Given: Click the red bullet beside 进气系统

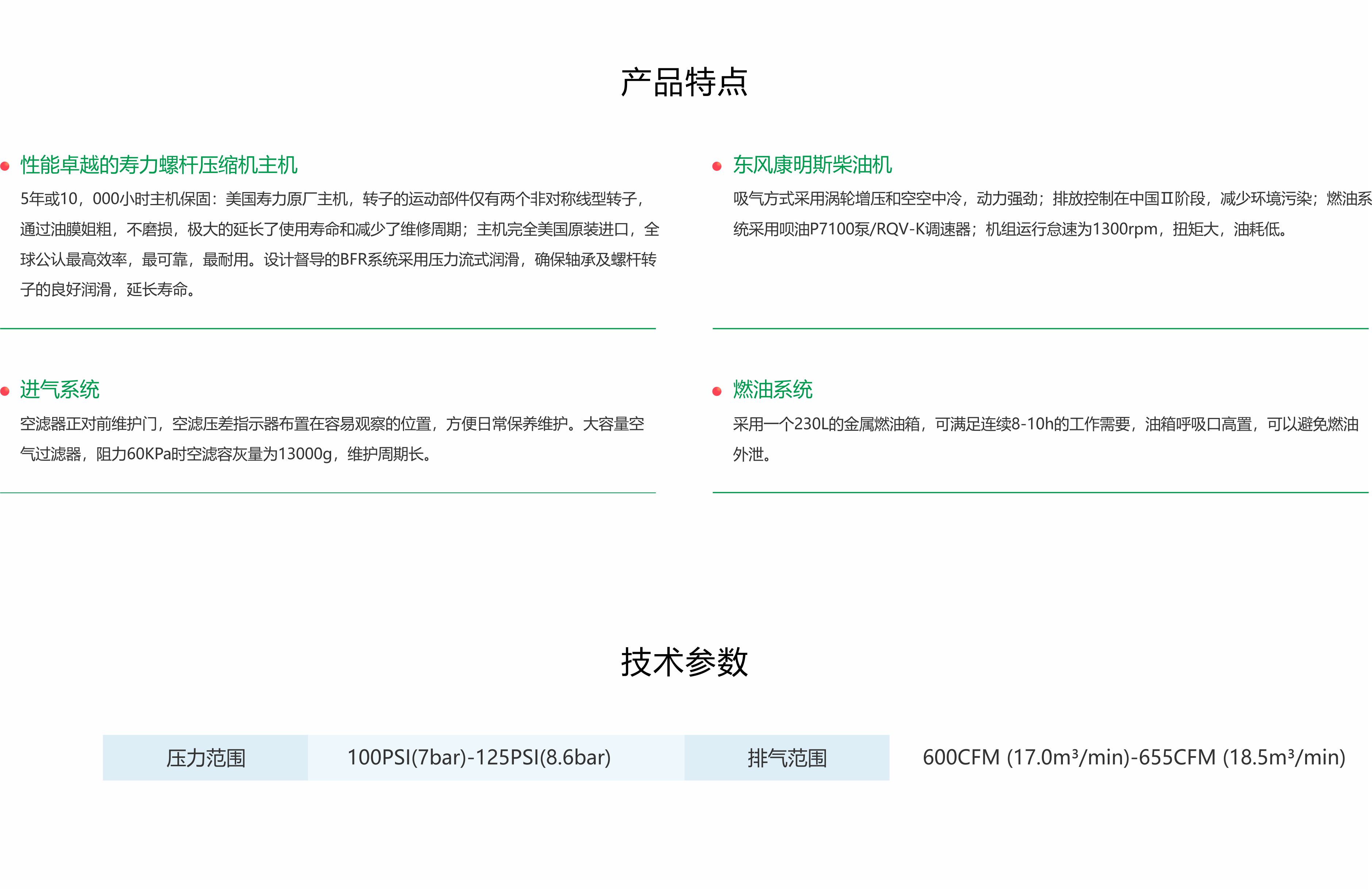Looking at the screenshot, I should pos(5,391).
